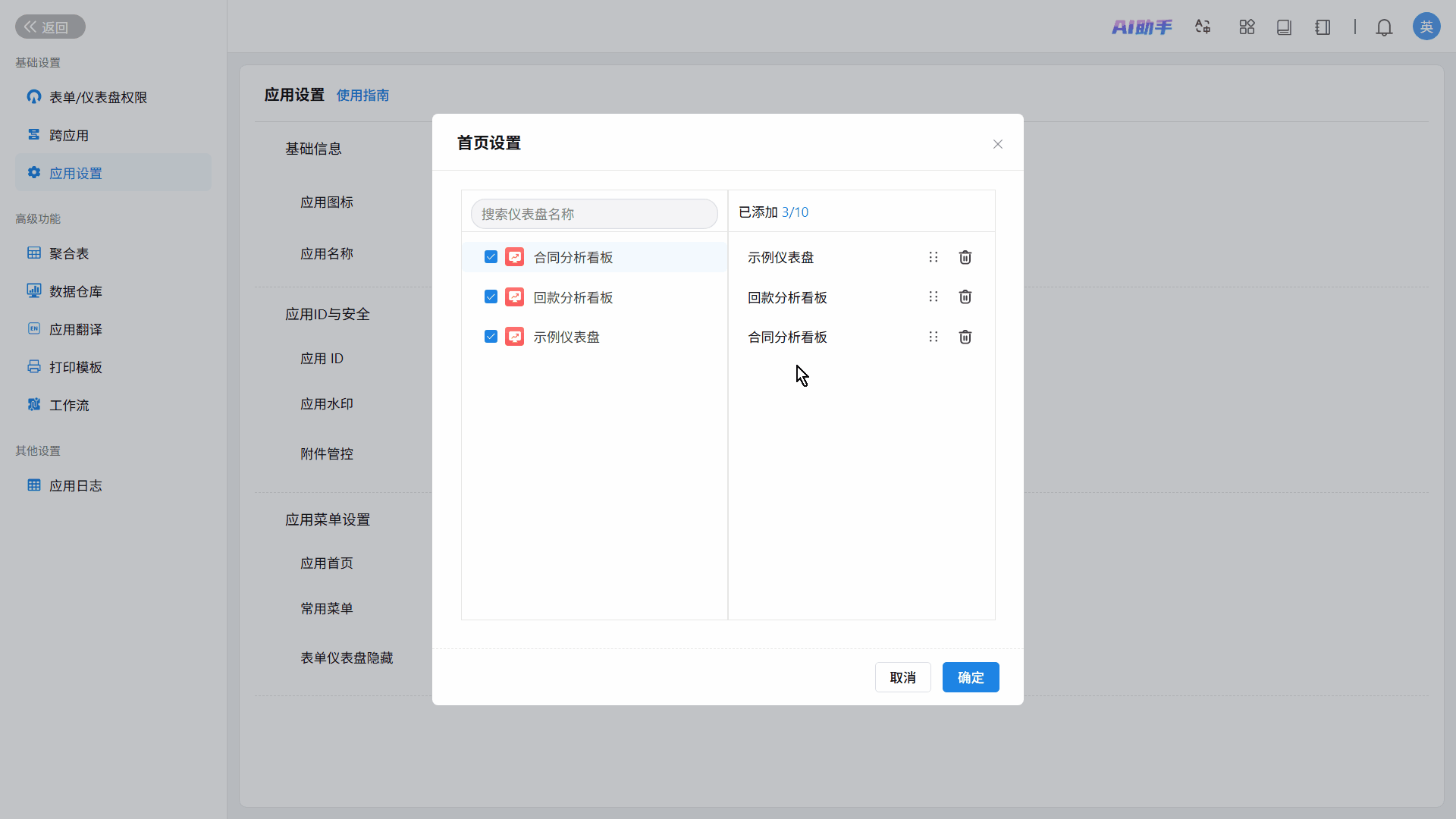
Task: Click the language translate icon
Action: point(1203,27)
